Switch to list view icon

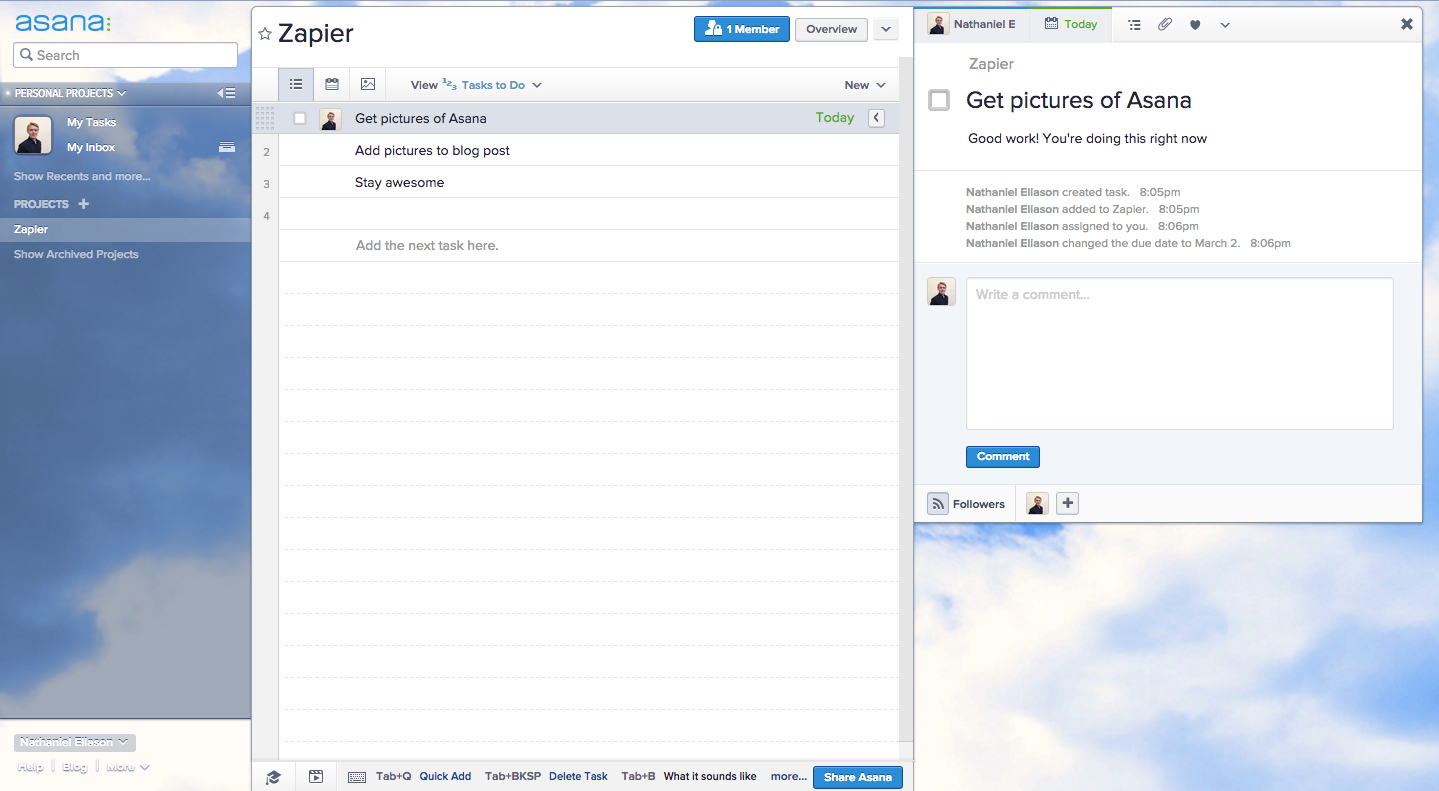296,85
